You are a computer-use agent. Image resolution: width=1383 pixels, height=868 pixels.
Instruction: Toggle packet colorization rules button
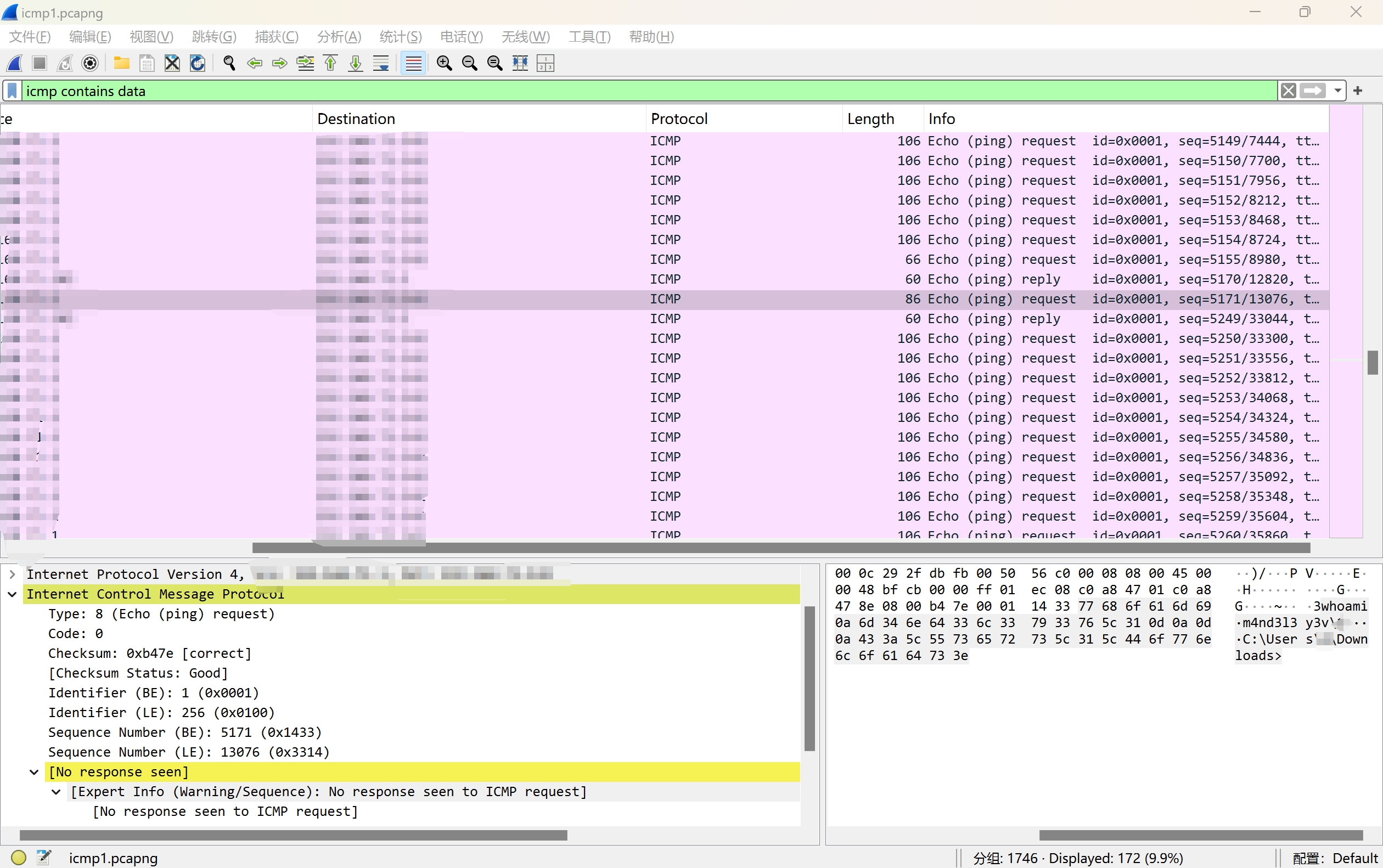413,63
